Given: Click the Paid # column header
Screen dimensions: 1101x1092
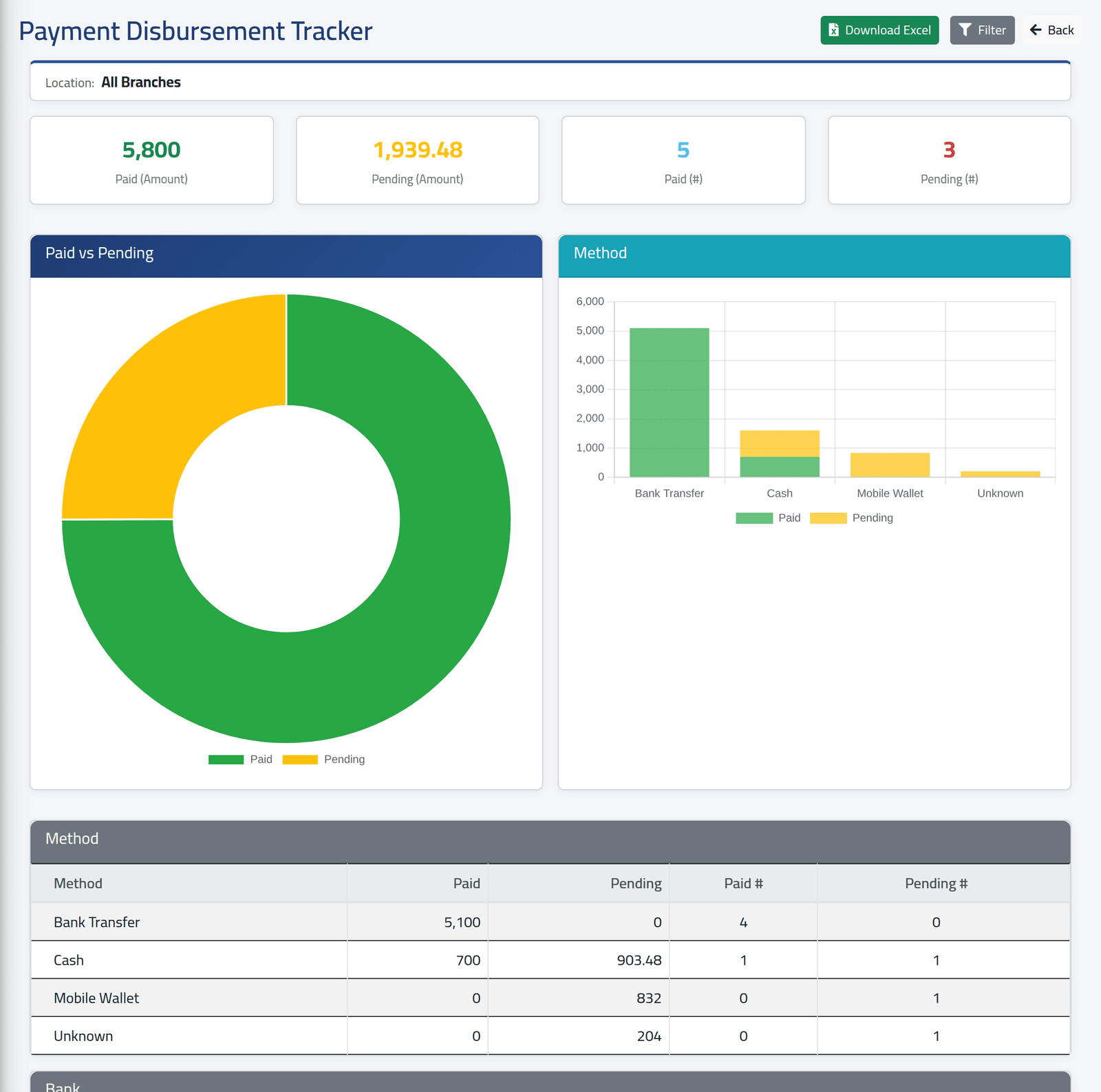Looking at the screenshot, I should click(x=743, y=884).
